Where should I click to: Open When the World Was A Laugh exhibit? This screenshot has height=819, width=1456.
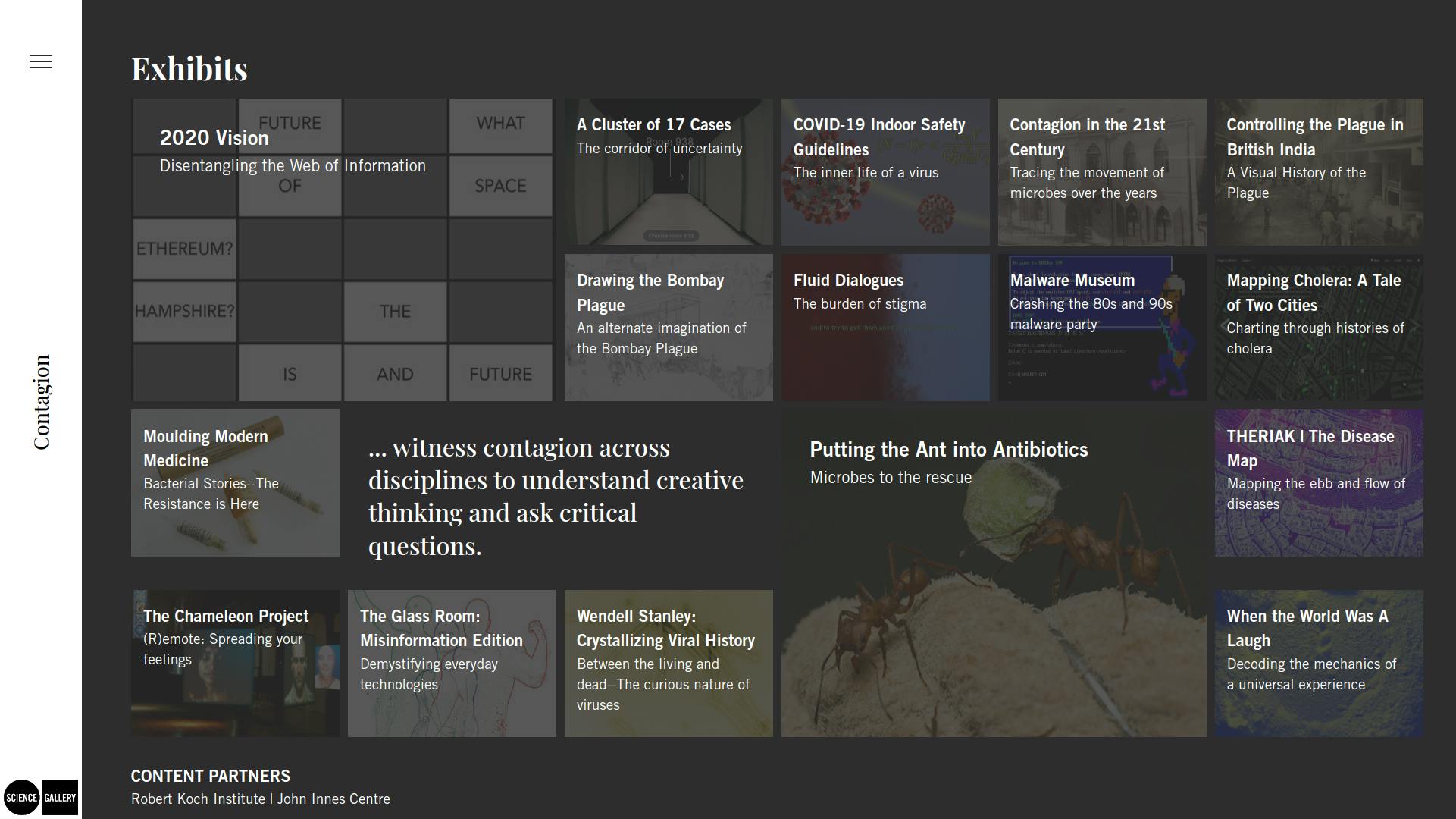1319,664
